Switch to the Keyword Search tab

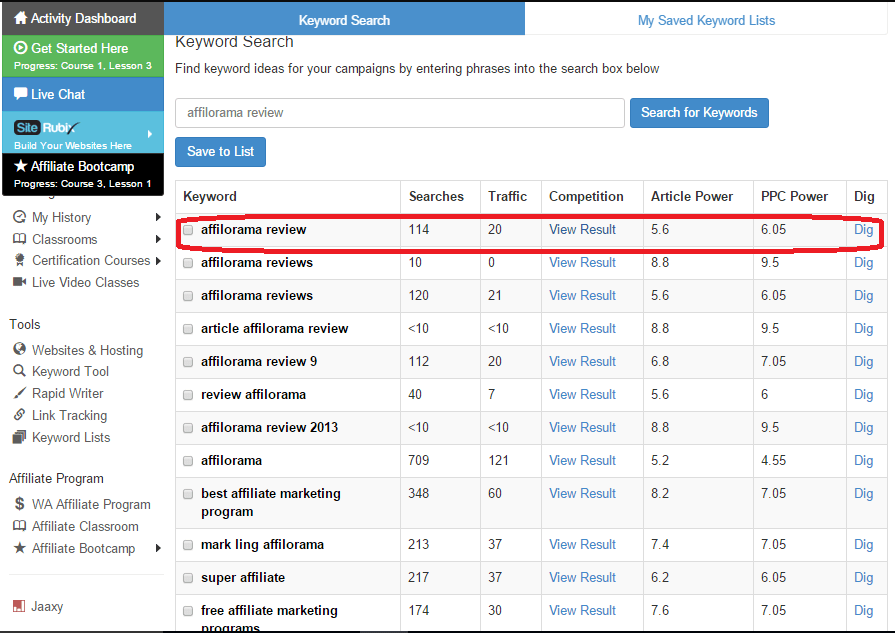tap(344, 20)
